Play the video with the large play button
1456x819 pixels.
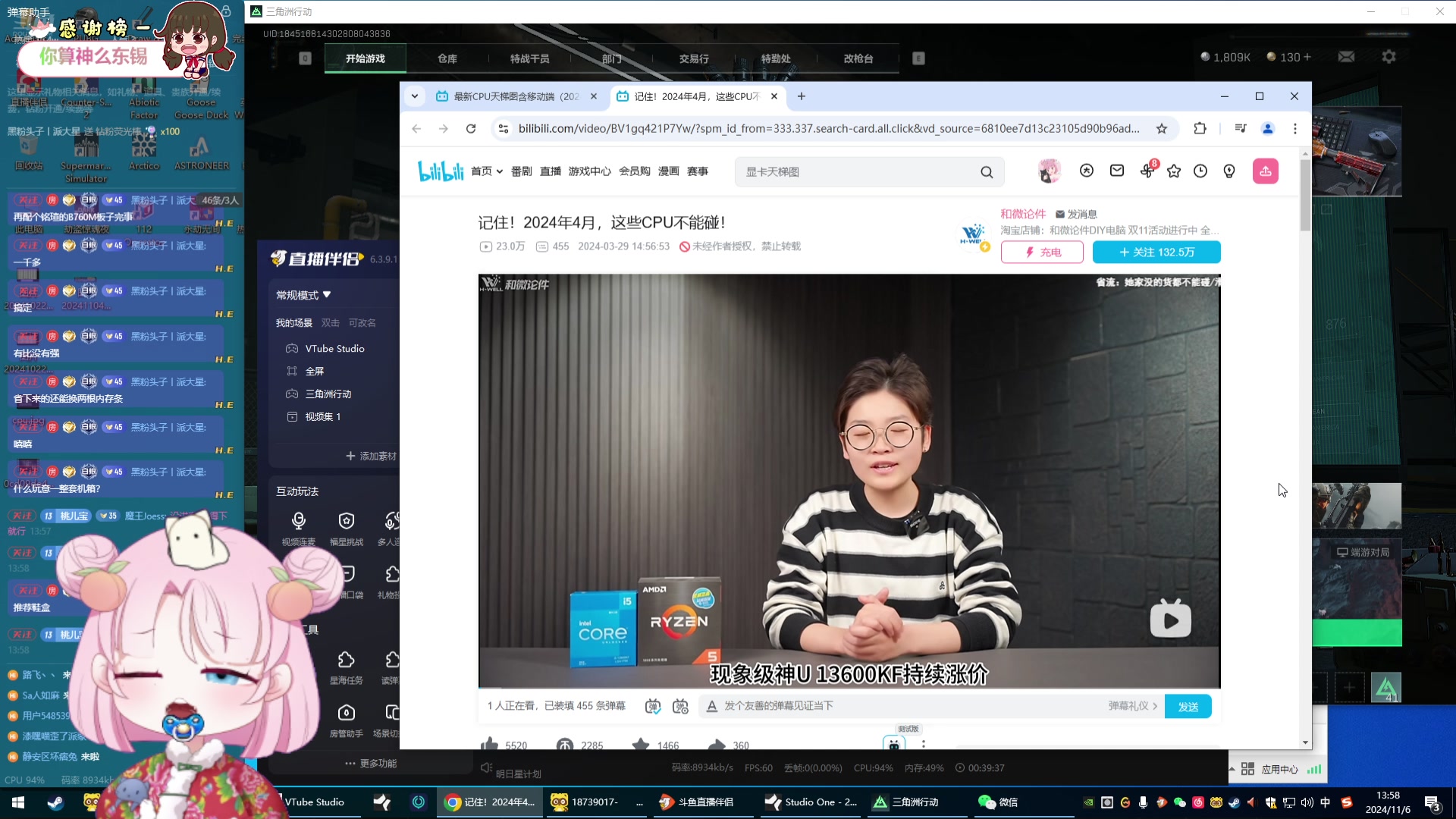click(x=1170, y=620)
